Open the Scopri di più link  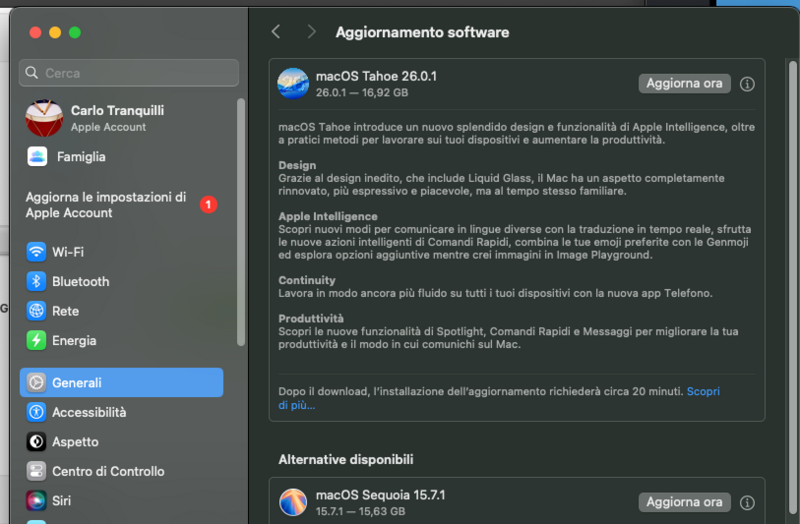[x=703, y=391]
